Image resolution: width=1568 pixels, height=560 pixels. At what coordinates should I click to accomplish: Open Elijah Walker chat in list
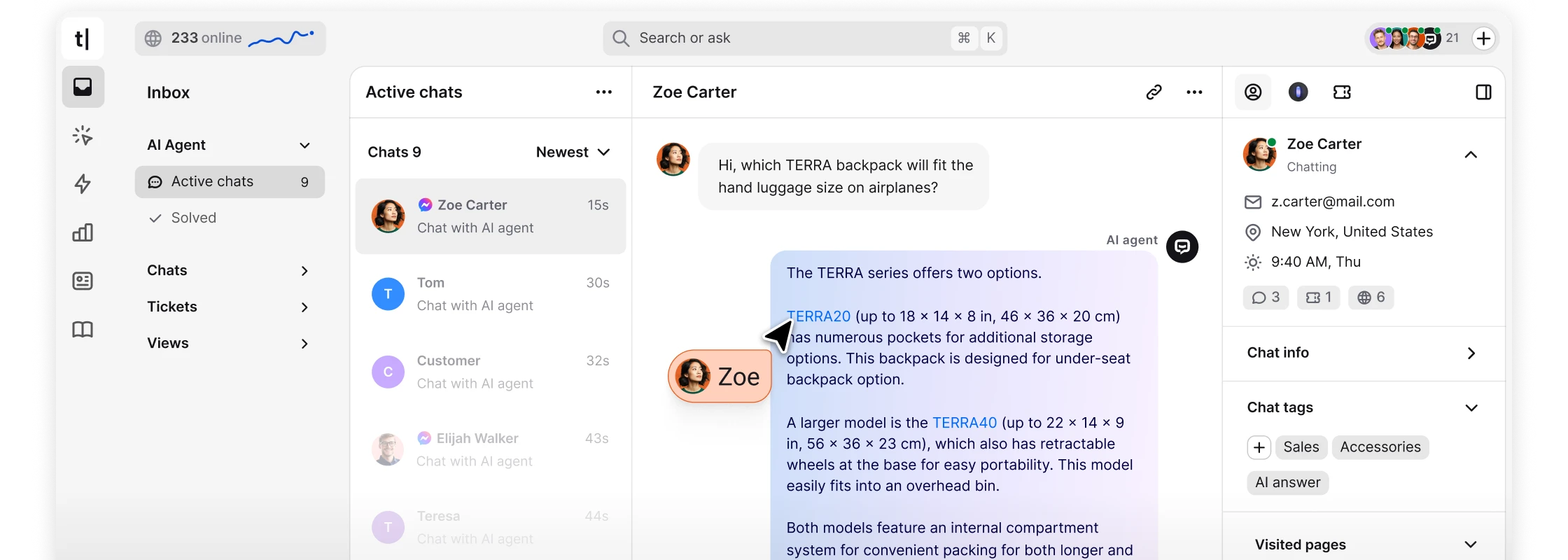click(491, 449)
